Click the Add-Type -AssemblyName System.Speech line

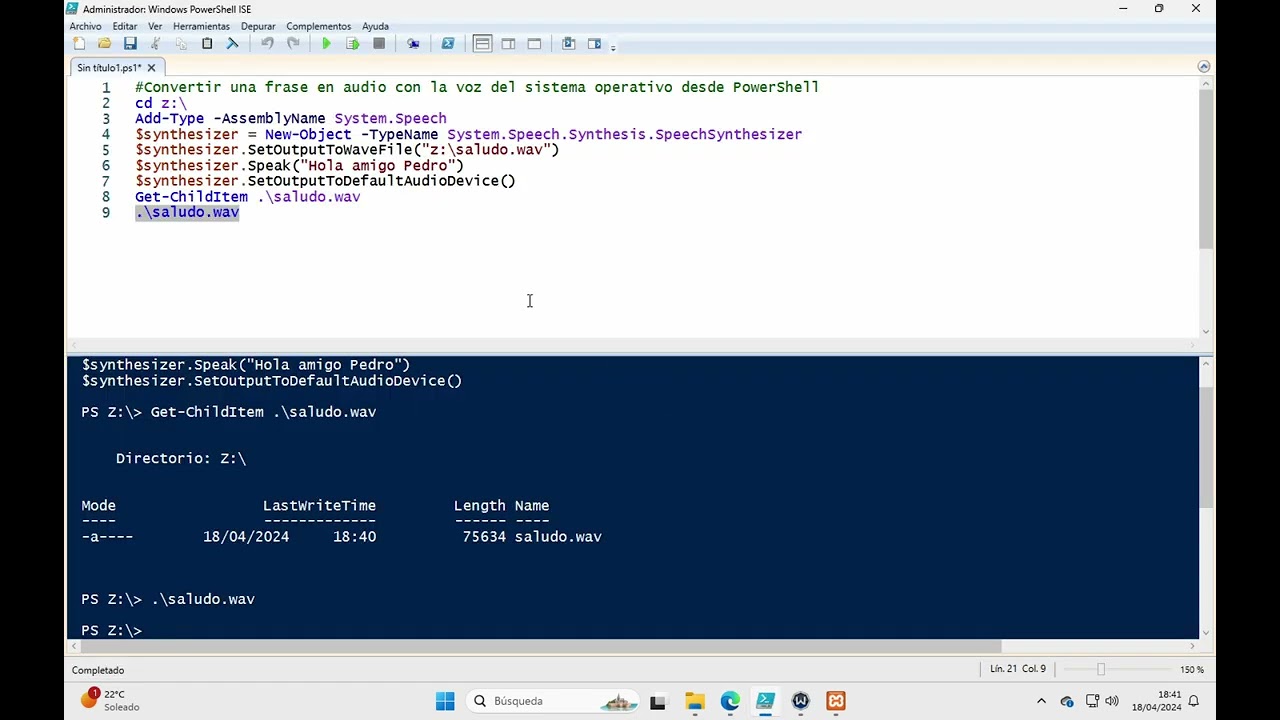point(291,118)
